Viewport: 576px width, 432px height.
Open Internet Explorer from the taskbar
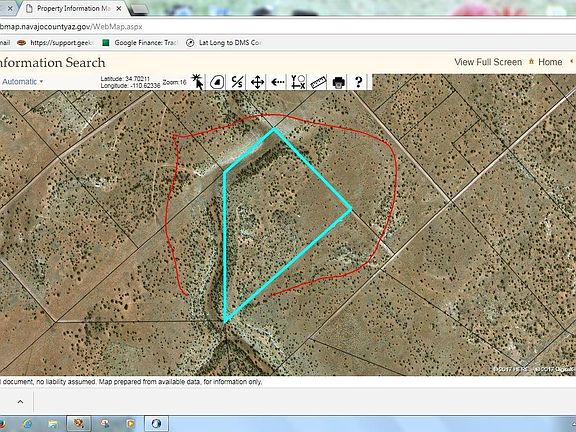pyautogui.click(x=27, y=424)
